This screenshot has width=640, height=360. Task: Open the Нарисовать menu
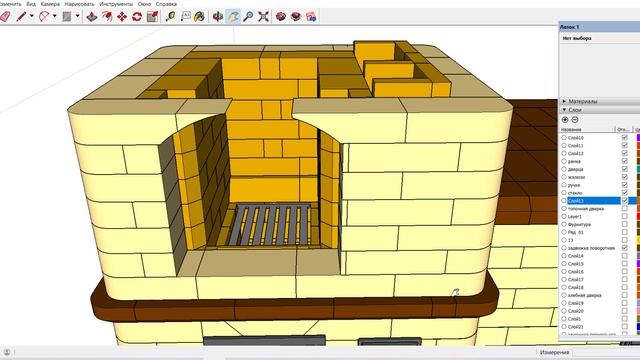click(x=80, y=4)
